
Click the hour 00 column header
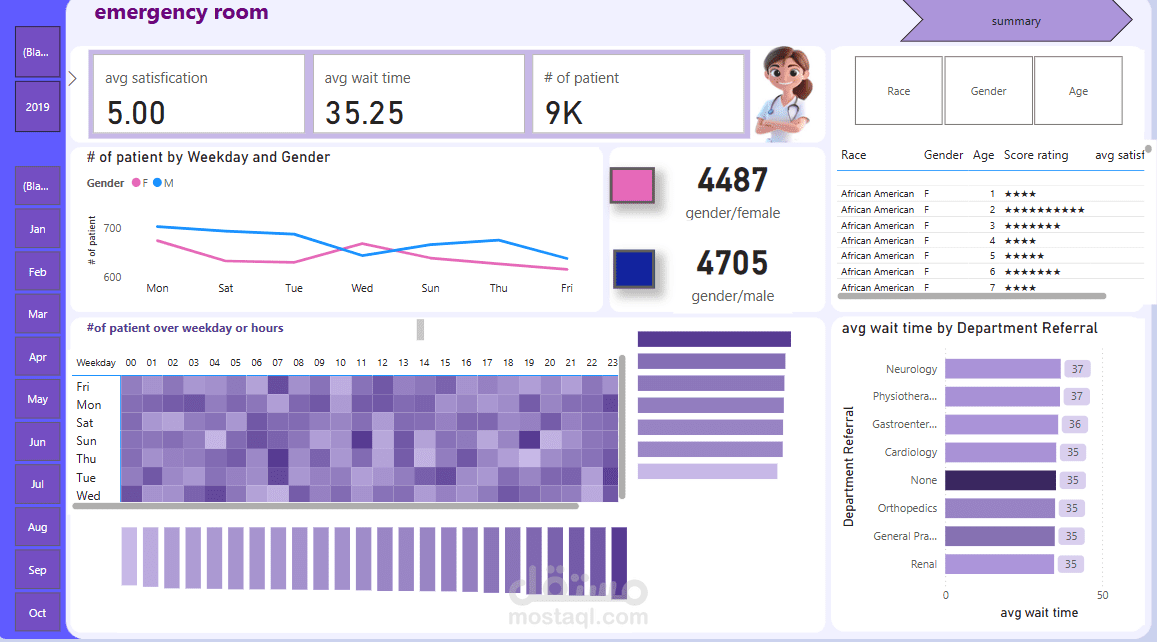[x=131, y=362]
